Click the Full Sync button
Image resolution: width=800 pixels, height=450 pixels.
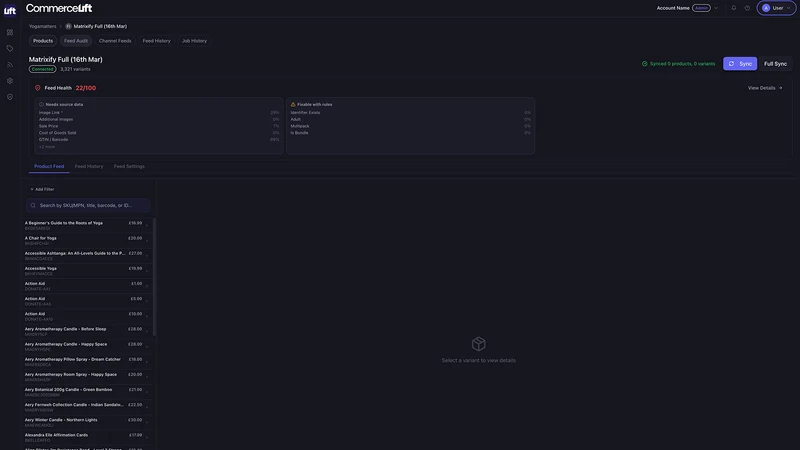pyautogui.click(x=775, y=64)
